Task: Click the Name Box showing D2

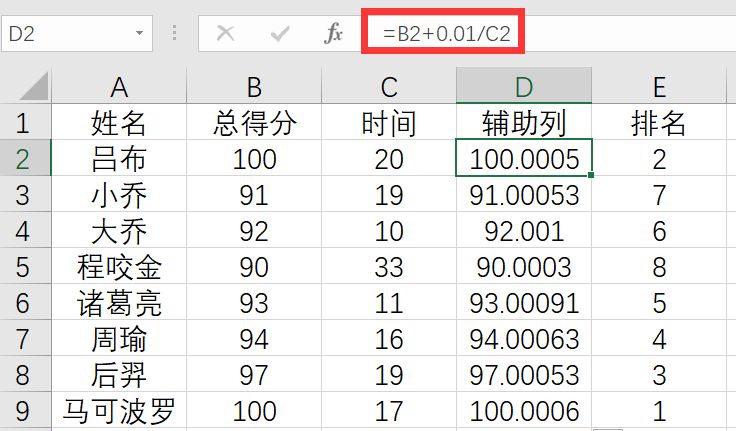Action: click(65, 34)
